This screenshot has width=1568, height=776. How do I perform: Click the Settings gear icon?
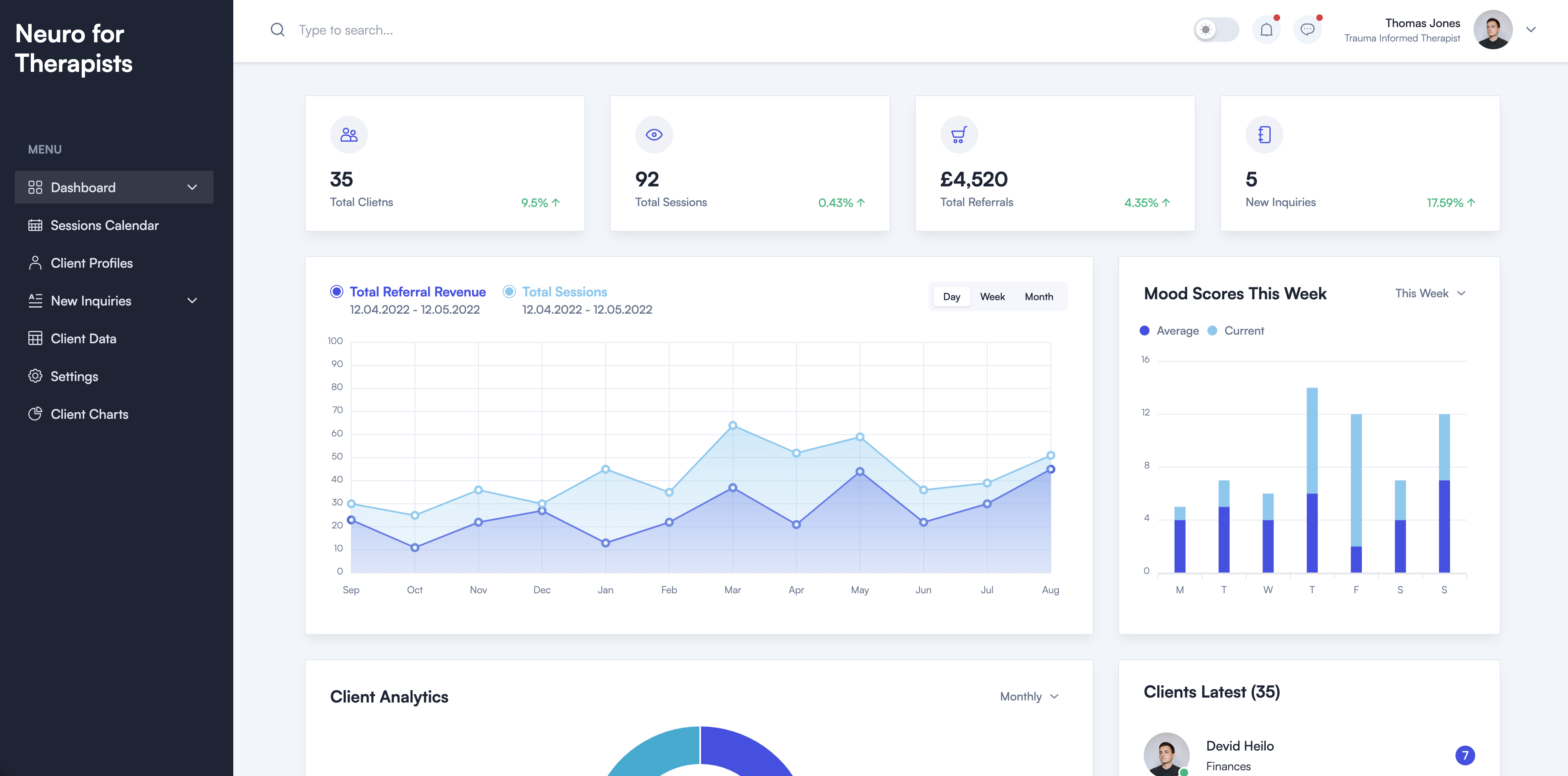[x=35, y=376]
